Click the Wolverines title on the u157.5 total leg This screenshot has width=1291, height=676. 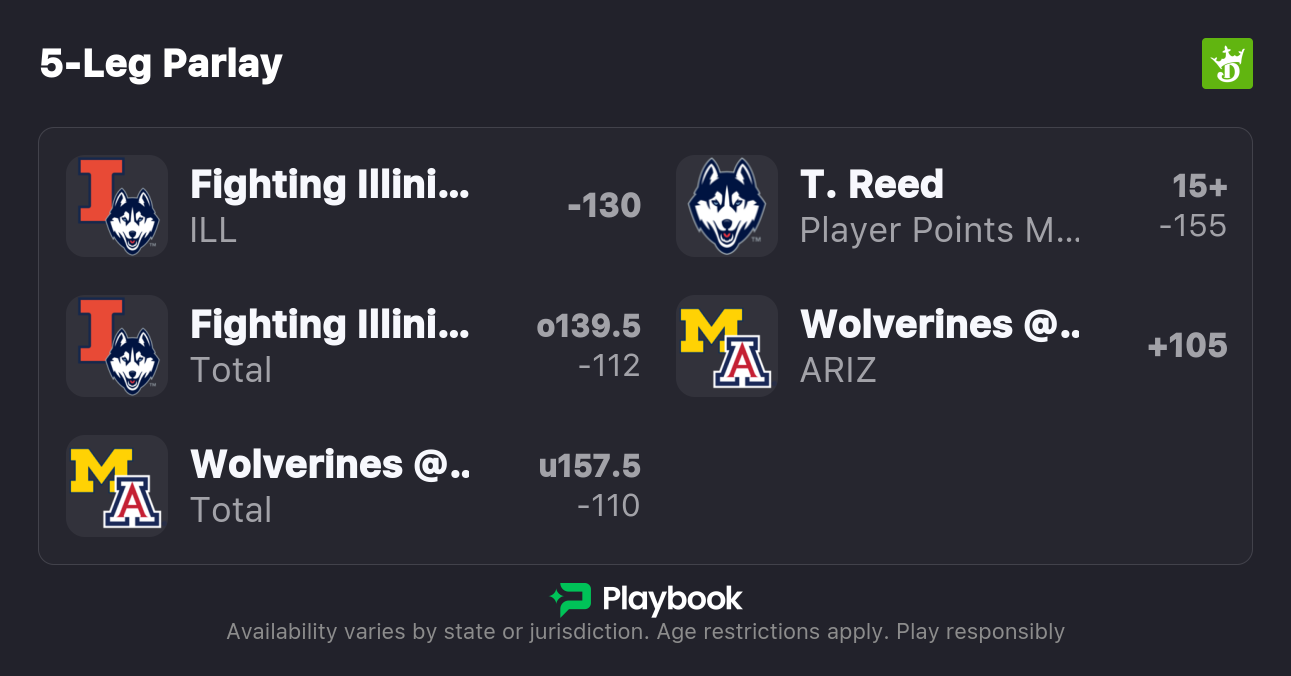coord(329,465)
